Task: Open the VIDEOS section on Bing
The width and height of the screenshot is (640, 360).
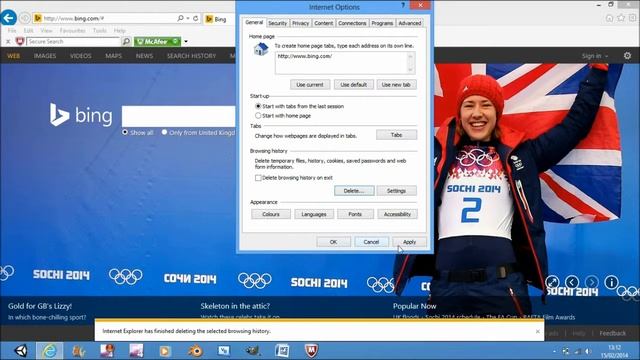Action: tap(81, 56)
